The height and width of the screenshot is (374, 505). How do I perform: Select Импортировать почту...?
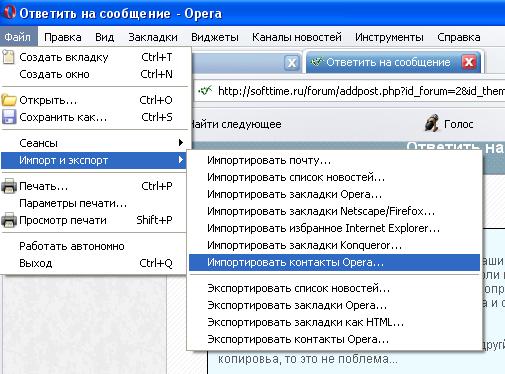pyautogui.click(x=334, y=160)
